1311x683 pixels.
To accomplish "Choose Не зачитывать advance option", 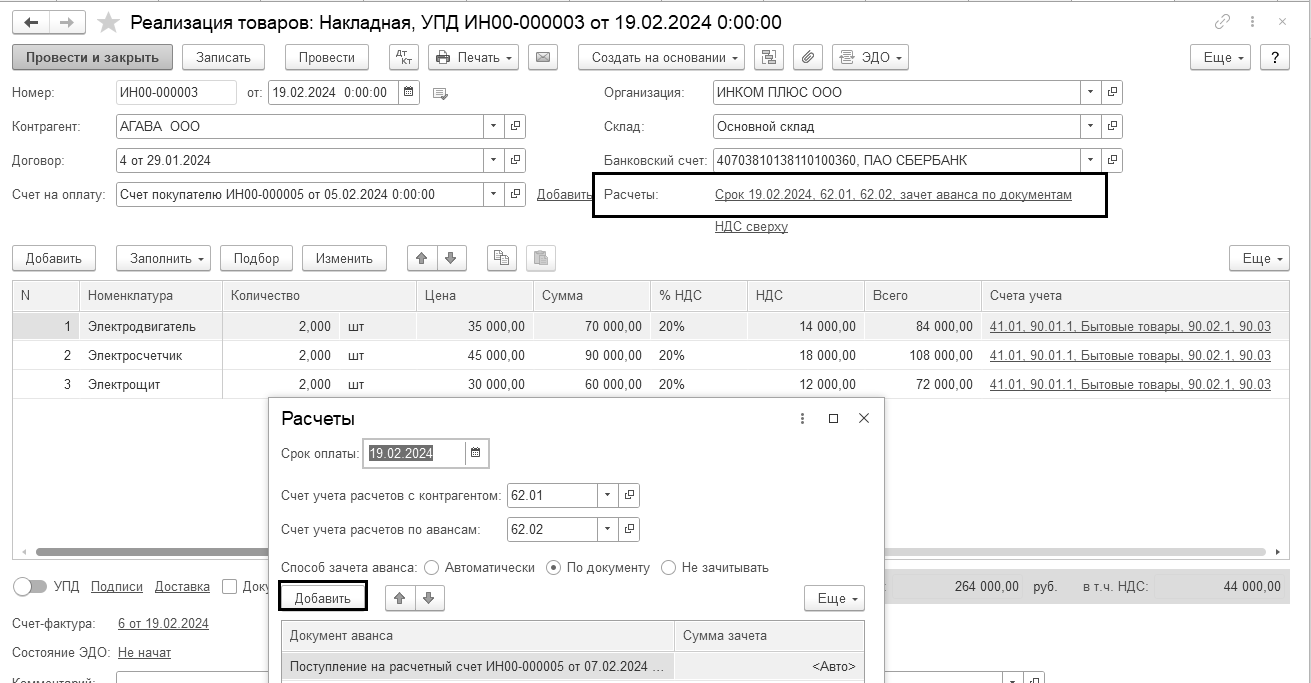I will coord(669,567).
